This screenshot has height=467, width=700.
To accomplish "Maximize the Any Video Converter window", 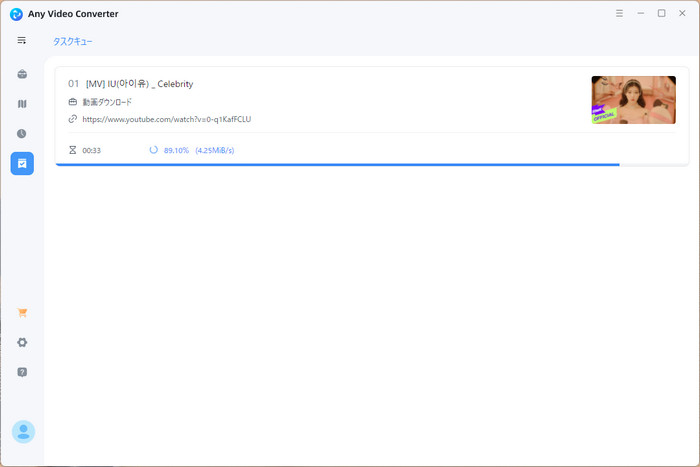I will [661, 14].
